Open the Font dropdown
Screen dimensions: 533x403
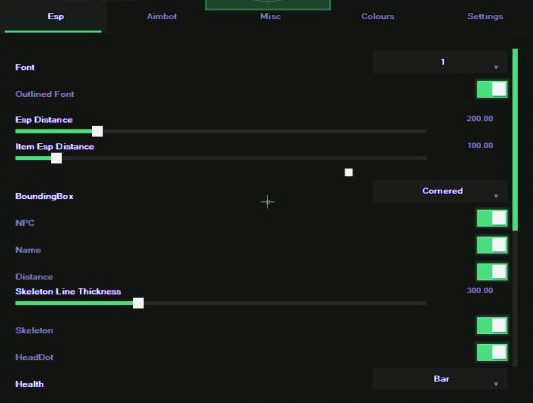point(440,63)
